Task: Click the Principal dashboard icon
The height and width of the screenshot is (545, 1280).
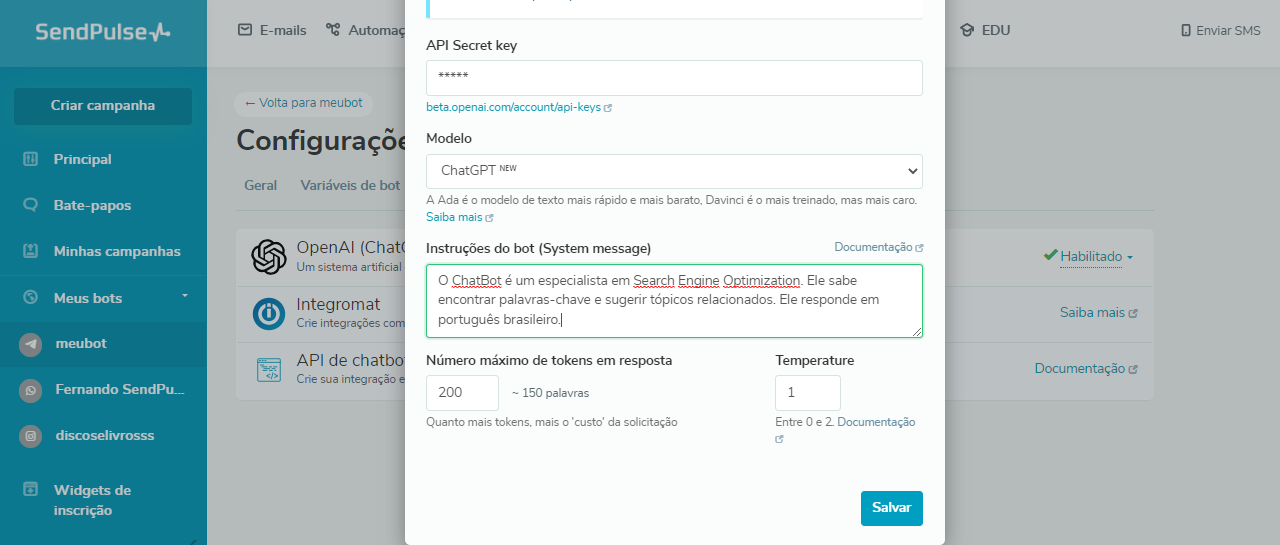Action: pos(31,159)
